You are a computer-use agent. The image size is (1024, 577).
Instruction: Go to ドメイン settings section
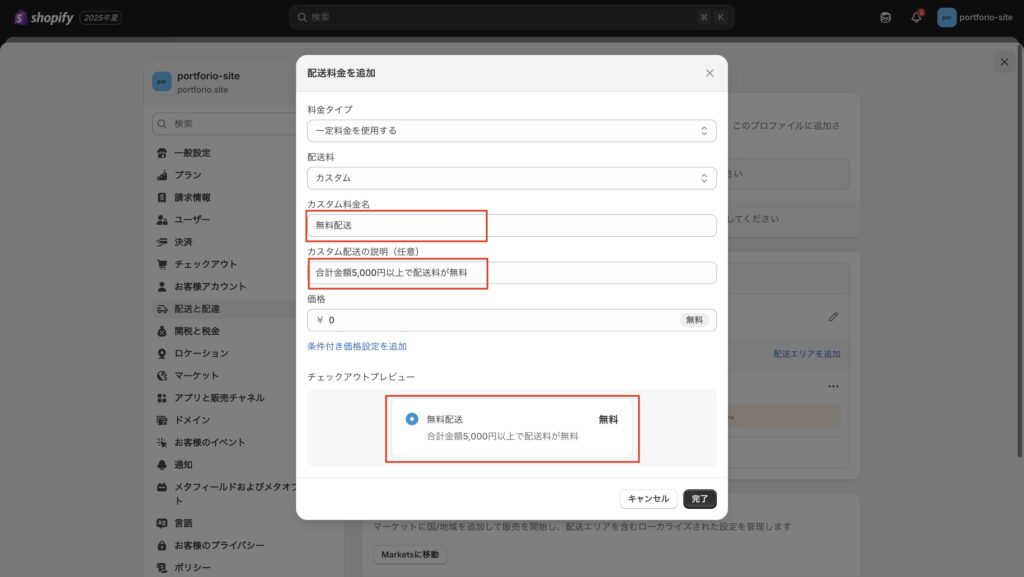(192, 420)
